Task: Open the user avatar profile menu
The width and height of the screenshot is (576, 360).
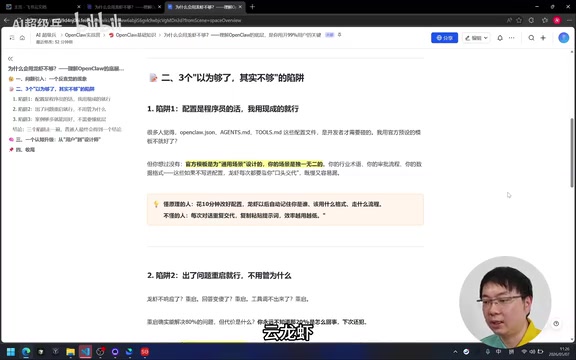Action: 564,38
